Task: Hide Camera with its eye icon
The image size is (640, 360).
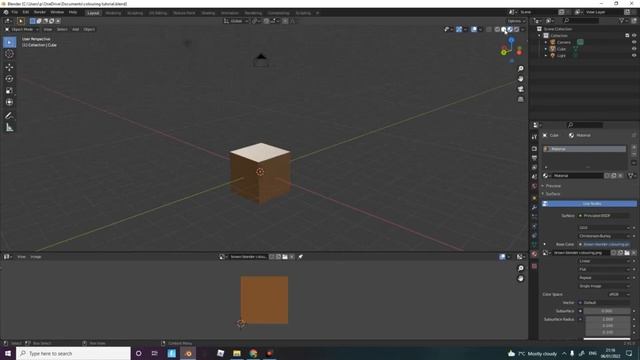Action: [634, 42]
